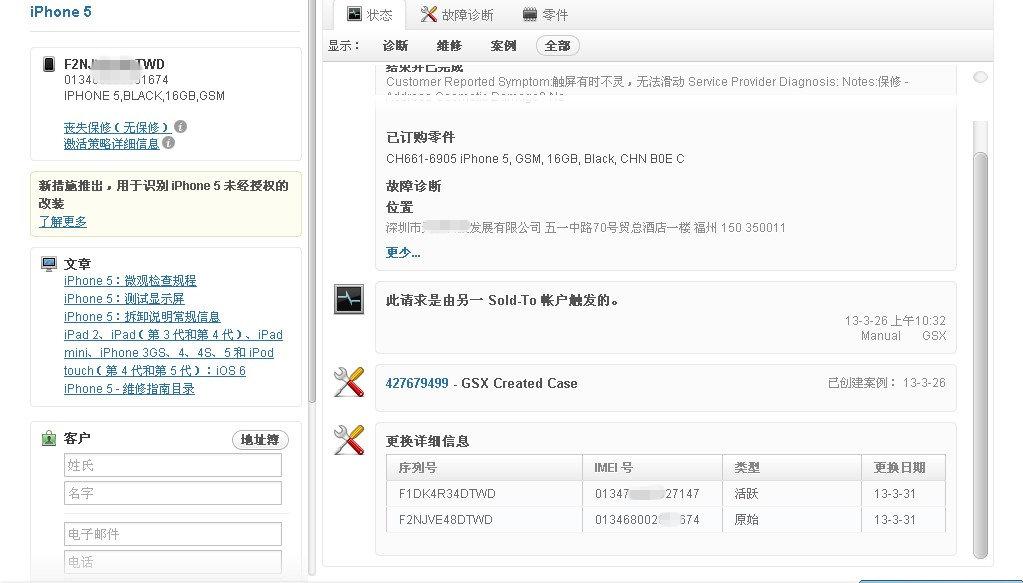Focus the 姓氏 input field

coord(173,466)
